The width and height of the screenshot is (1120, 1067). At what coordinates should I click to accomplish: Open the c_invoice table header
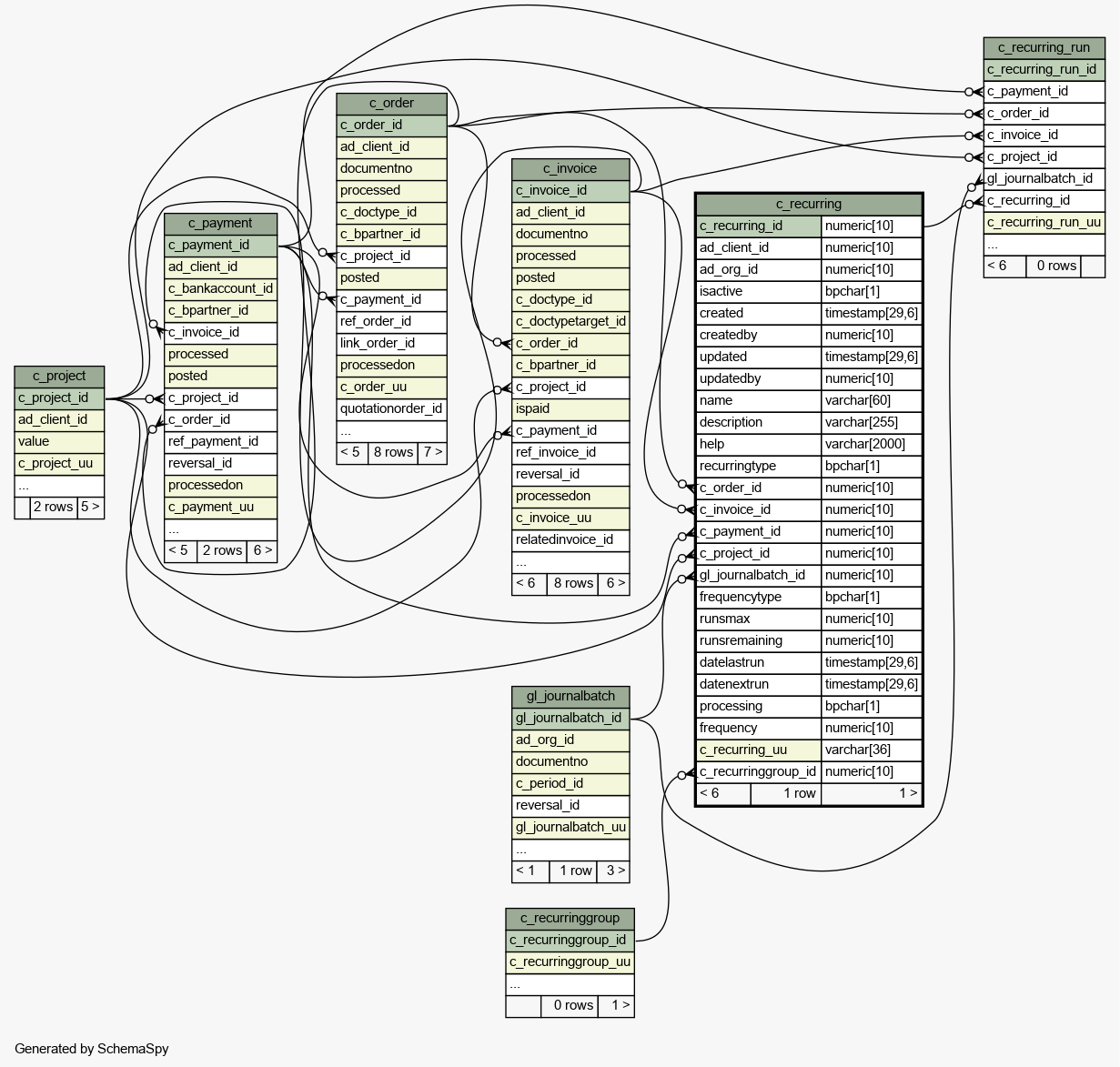(570, 169)
